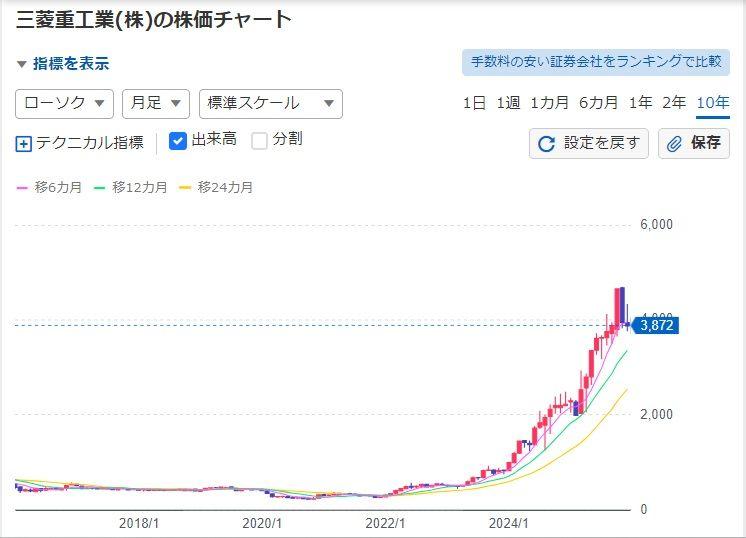Click the 保存 save button
746x538 pixels.
click(694, 143)
